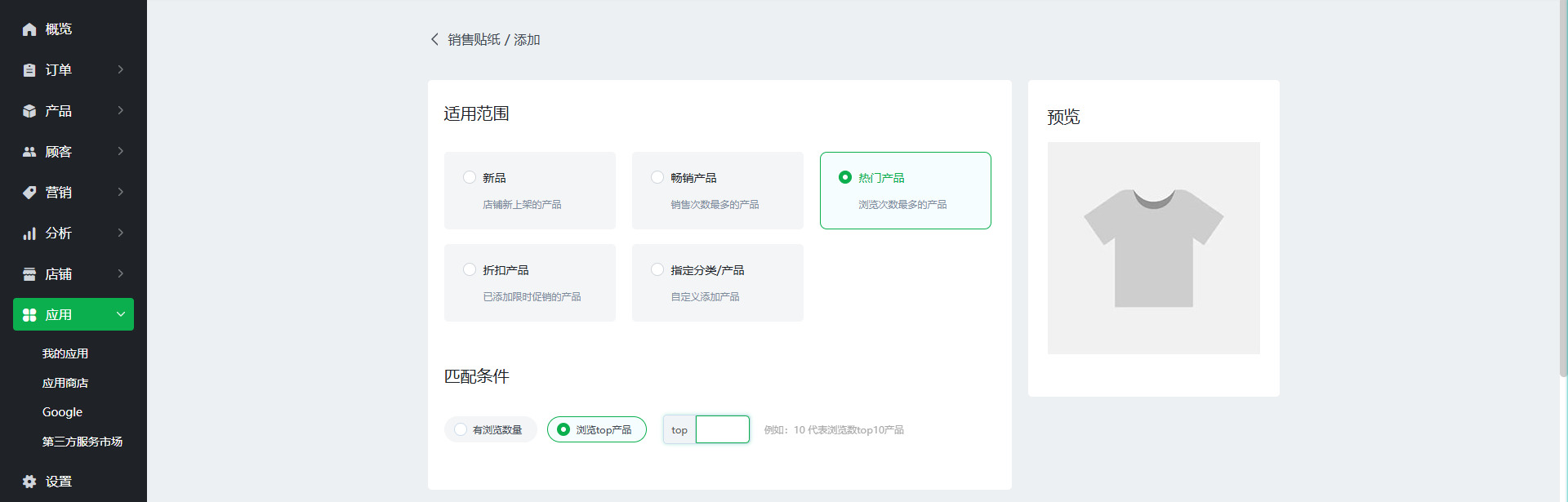1568x502 pixels.
Task: Focus the top number input field
Action: coord(722,429)
